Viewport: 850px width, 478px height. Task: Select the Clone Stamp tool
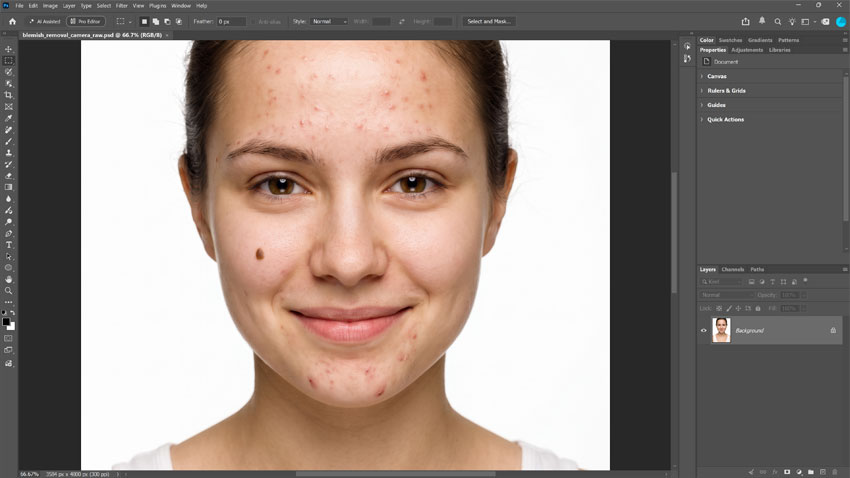click(x=9, y=153)
